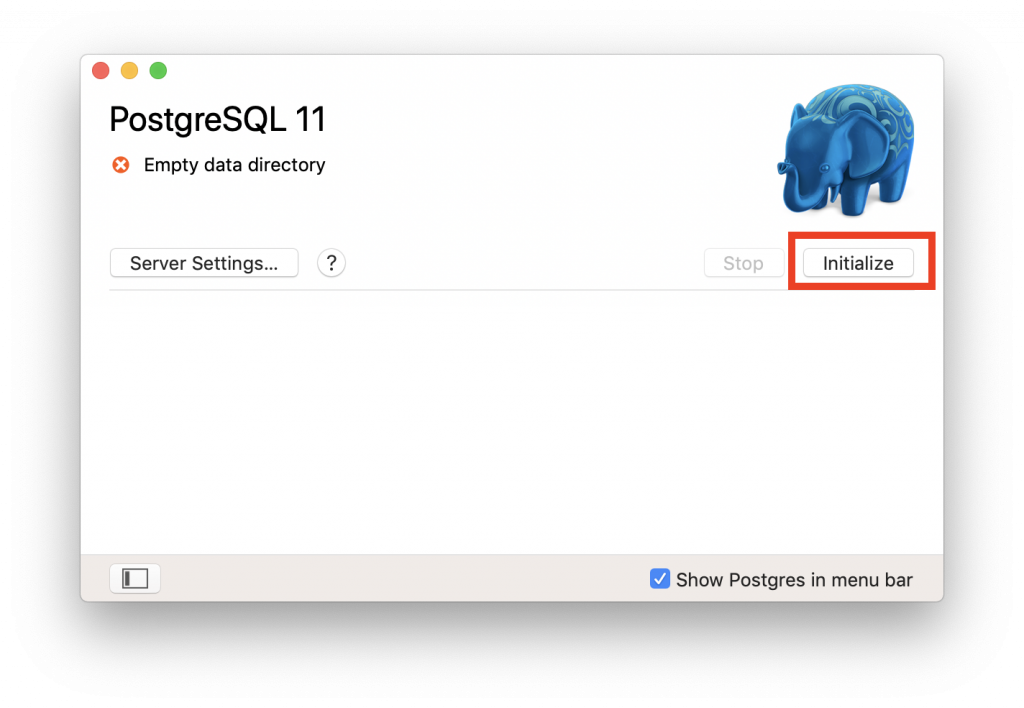The height and width of the screenshot is (708, 1024).
Task: Click the question mark help button
Action: tap(331, 263)
